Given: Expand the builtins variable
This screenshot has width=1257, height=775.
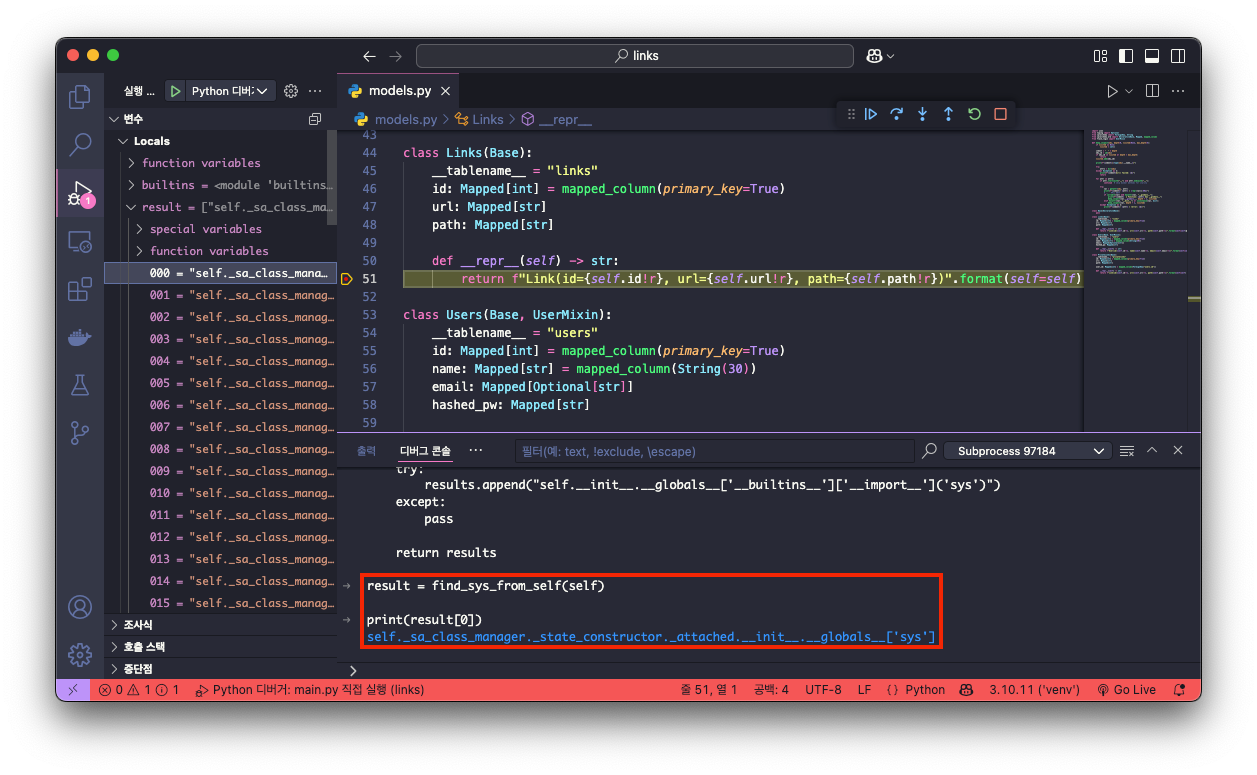Looking at the screenshot, I should coord(132,185).
